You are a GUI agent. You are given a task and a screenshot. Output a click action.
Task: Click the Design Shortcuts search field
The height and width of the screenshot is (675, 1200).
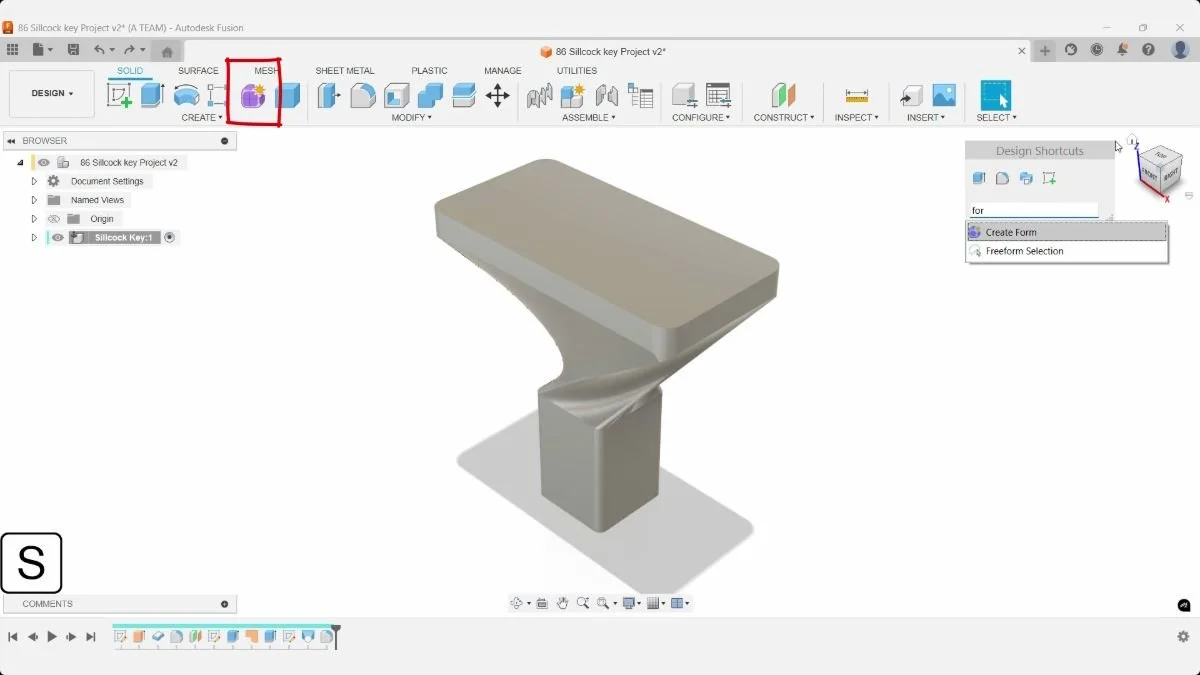pos(1034,211)
